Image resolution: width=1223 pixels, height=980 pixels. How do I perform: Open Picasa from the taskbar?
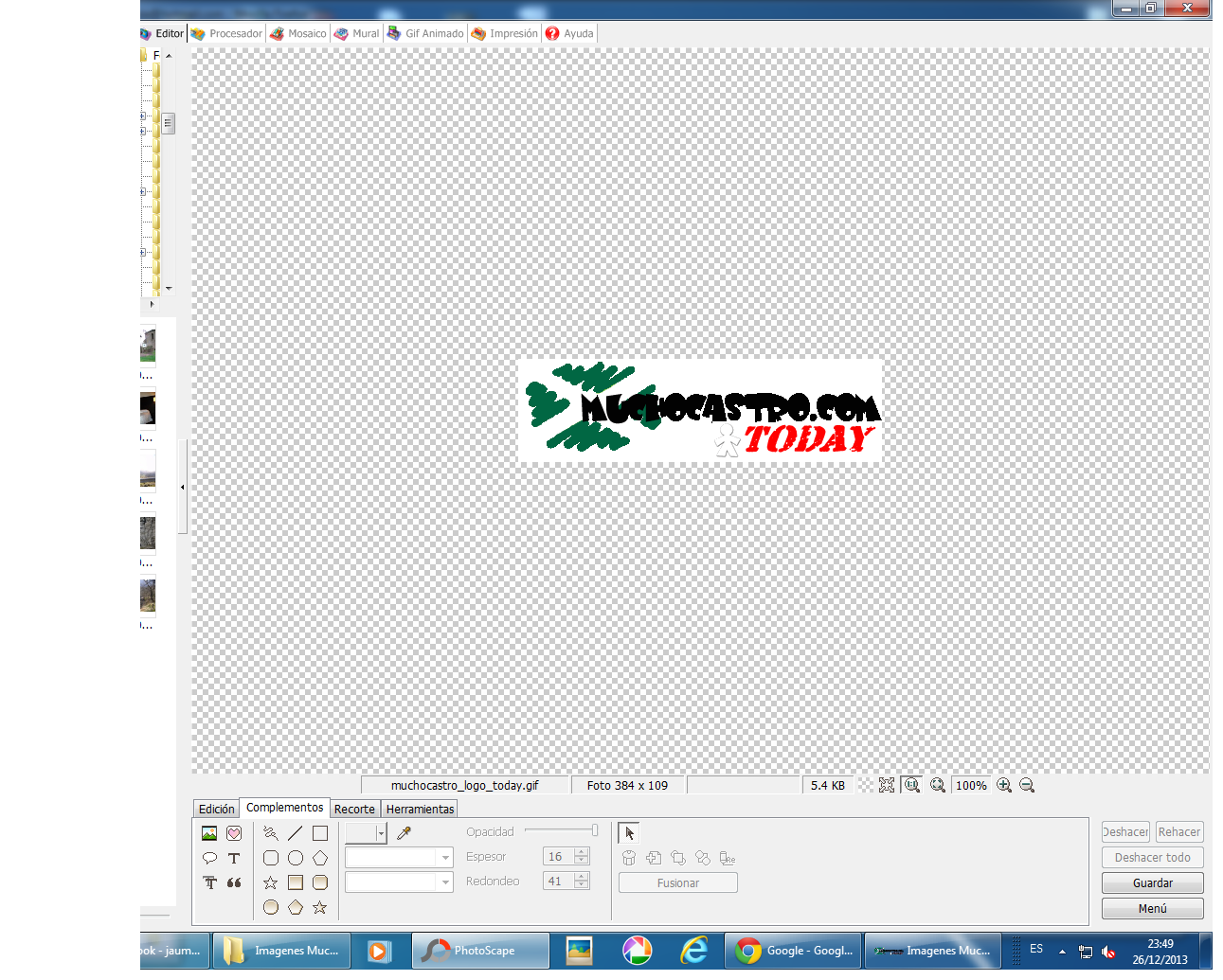coord(638,951)
